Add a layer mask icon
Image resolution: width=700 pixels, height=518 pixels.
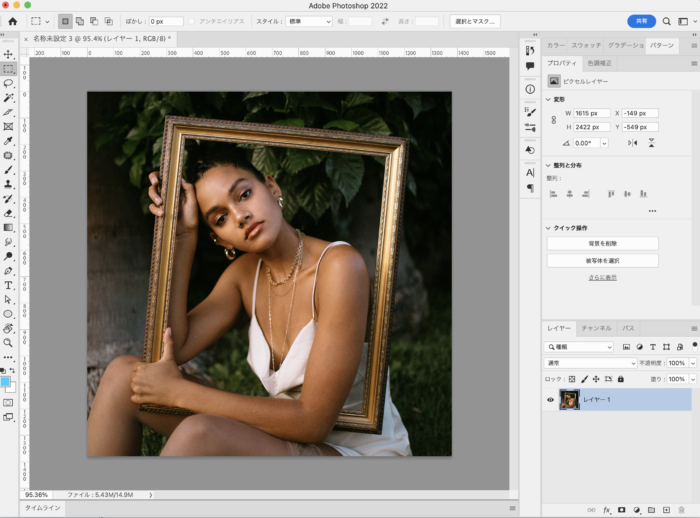621,510
